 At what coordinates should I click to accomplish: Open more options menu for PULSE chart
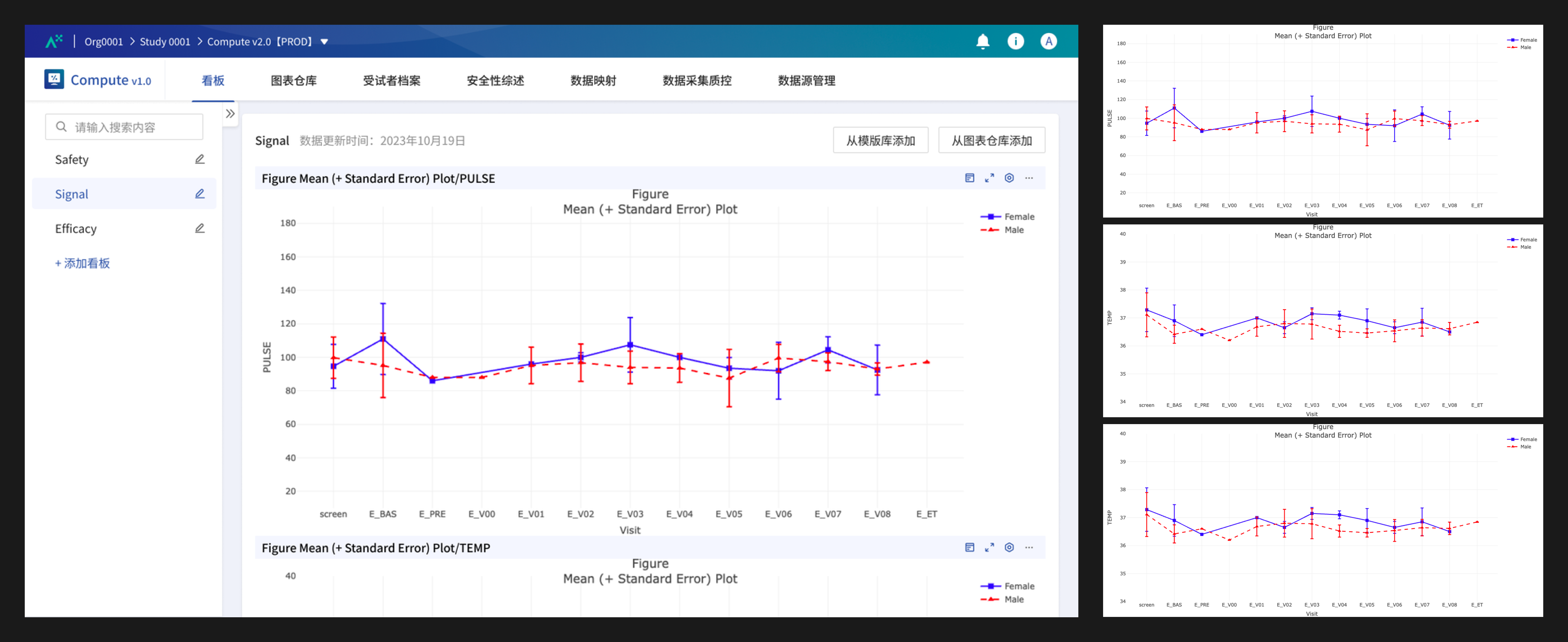click(x=1029, y=178)
